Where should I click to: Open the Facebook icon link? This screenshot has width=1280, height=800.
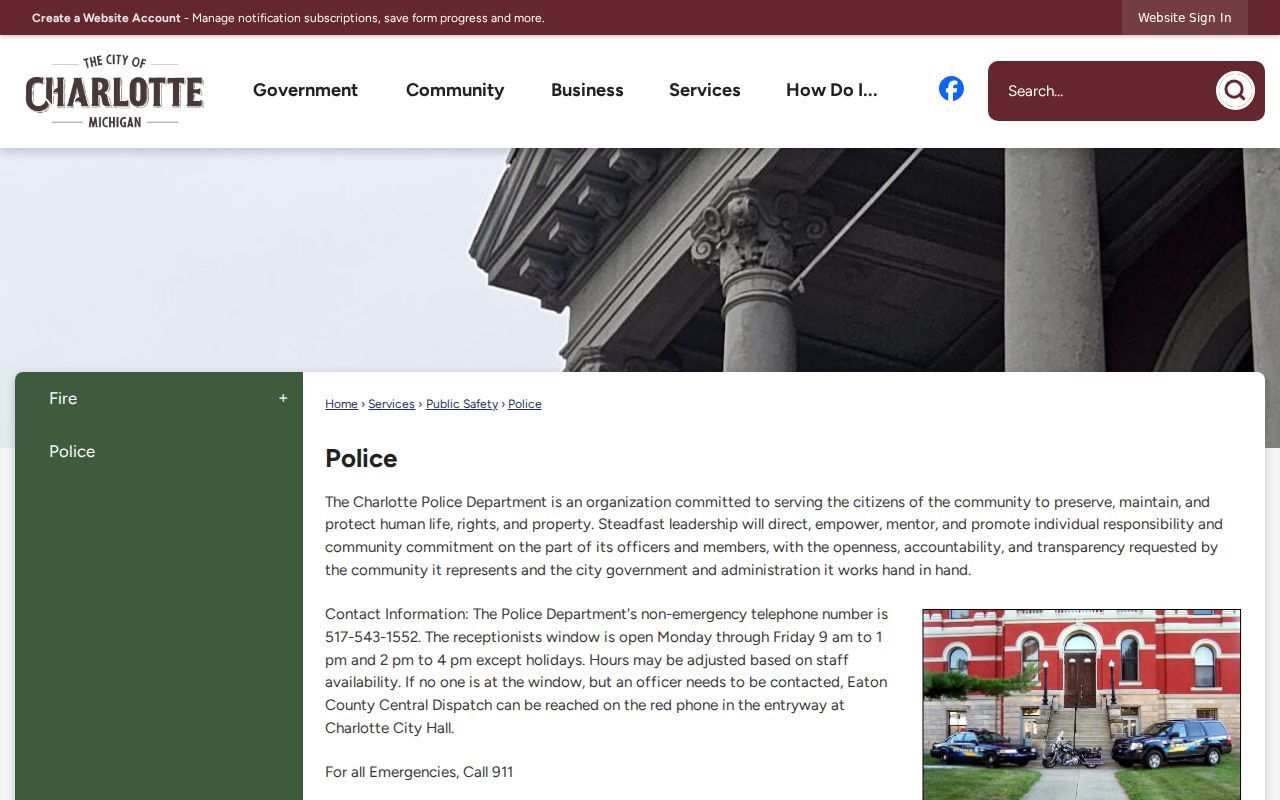tap(951, 89)
